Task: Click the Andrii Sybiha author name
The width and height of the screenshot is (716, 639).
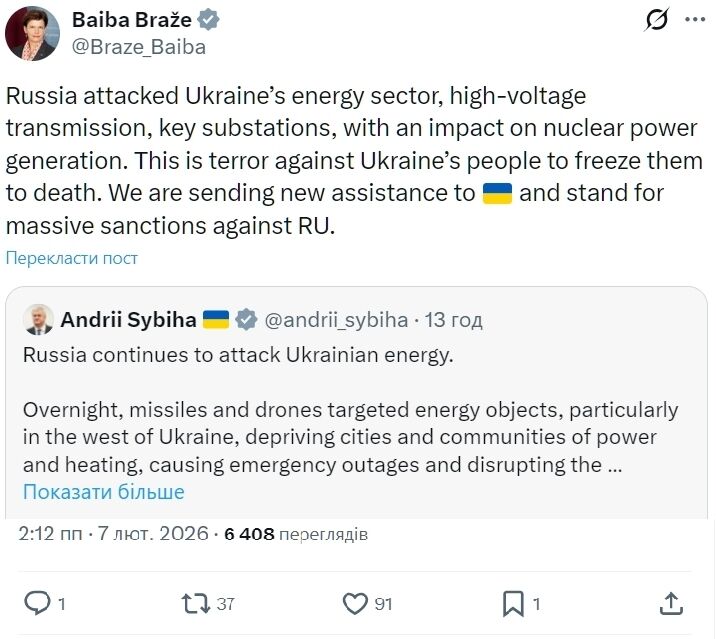Action: [x=128, y=320]
